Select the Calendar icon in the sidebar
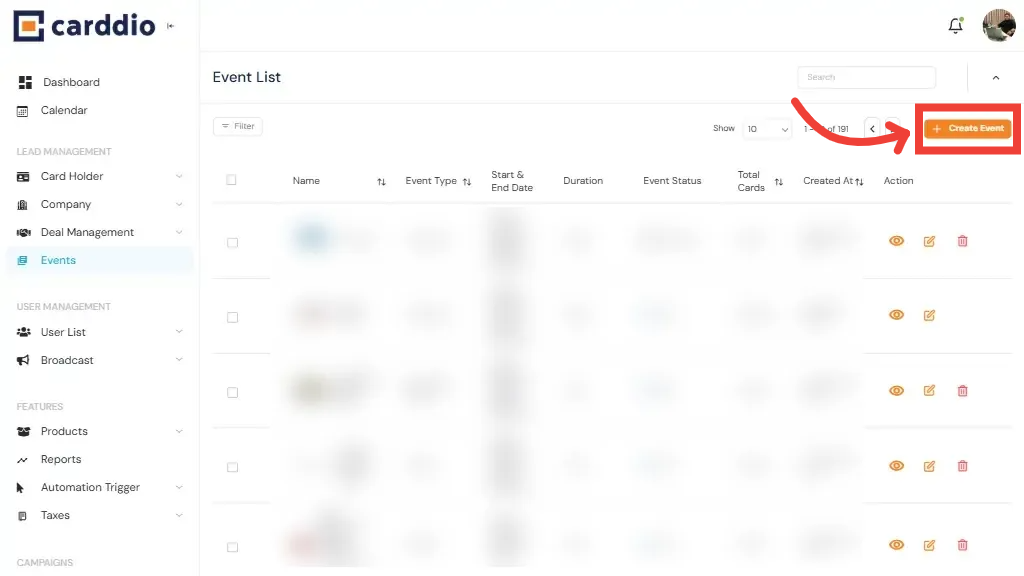Screen dimensions: 1024x576 pyautogui.click(x=24, y=110)
